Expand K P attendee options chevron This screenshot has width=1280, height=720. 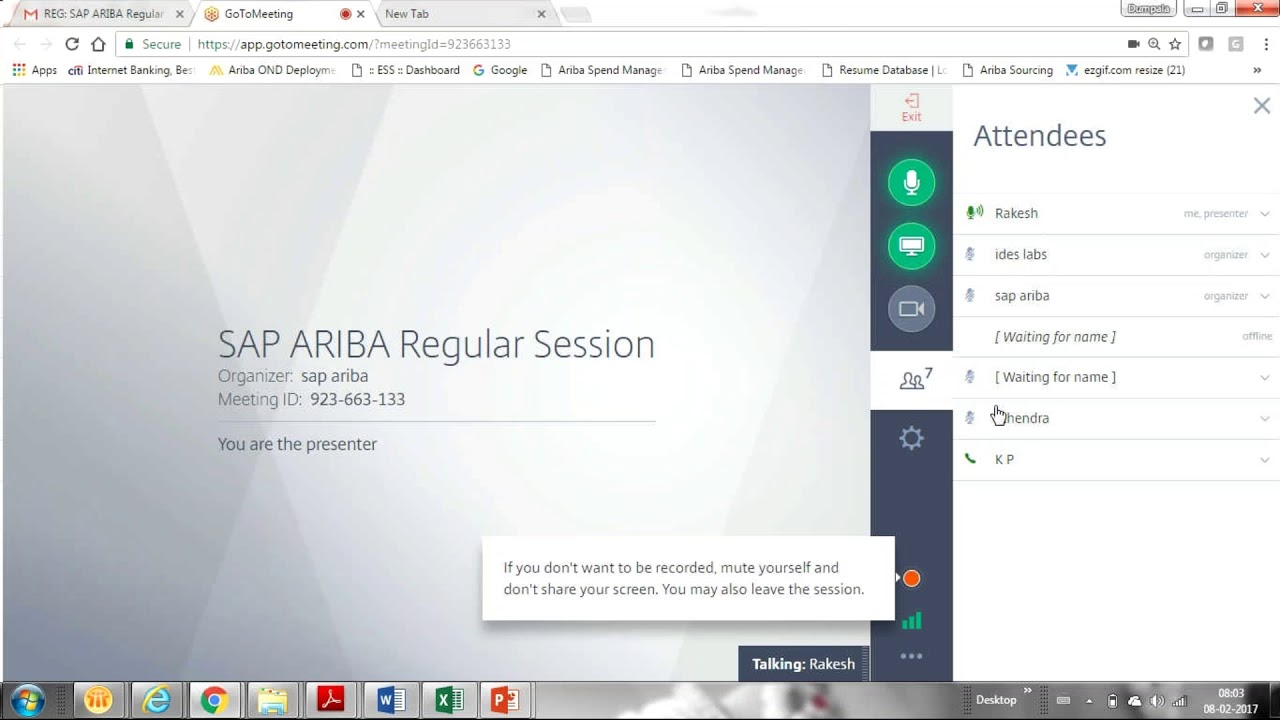pyautogui.click(x=1265, y=460)
